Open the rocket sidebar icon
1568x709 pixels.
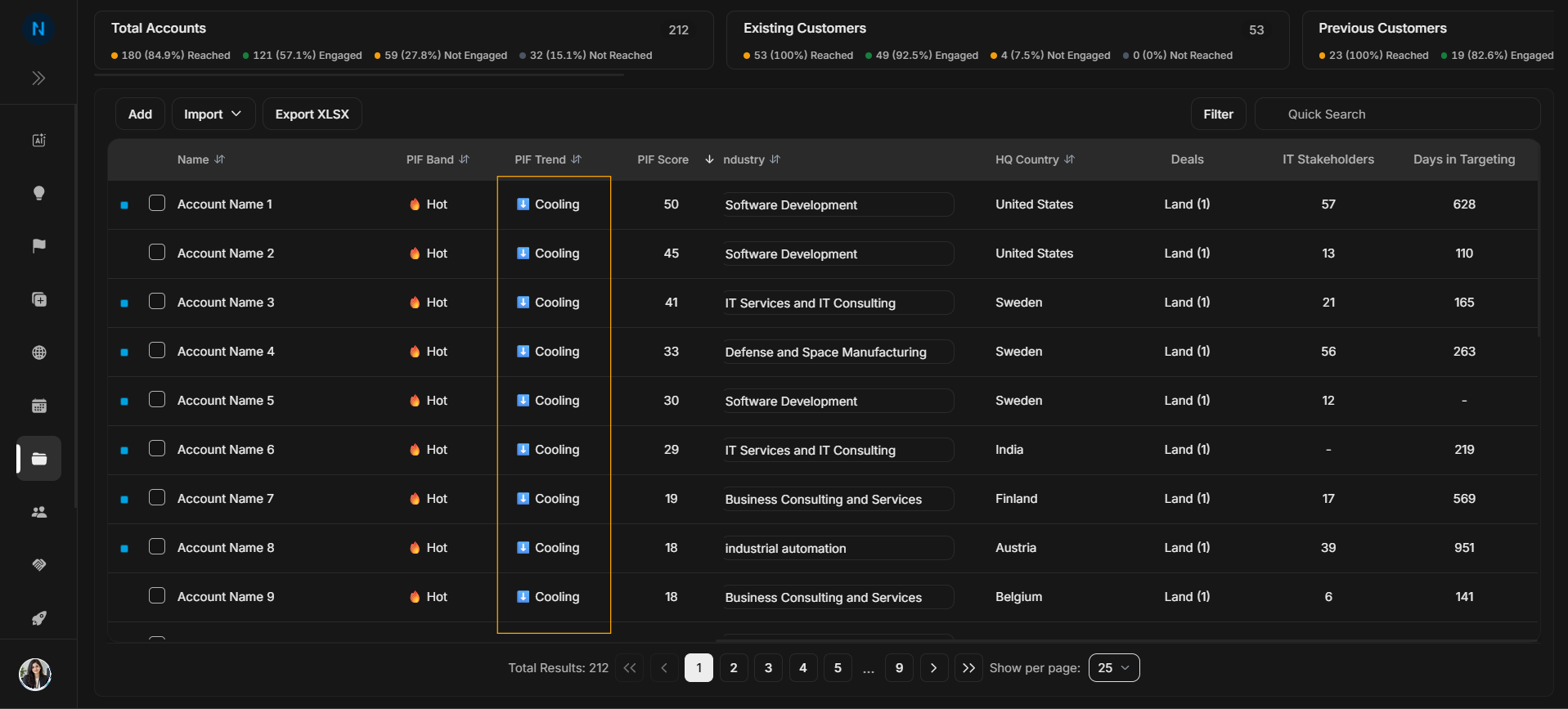pyautogui.click(x=38, y=618)
